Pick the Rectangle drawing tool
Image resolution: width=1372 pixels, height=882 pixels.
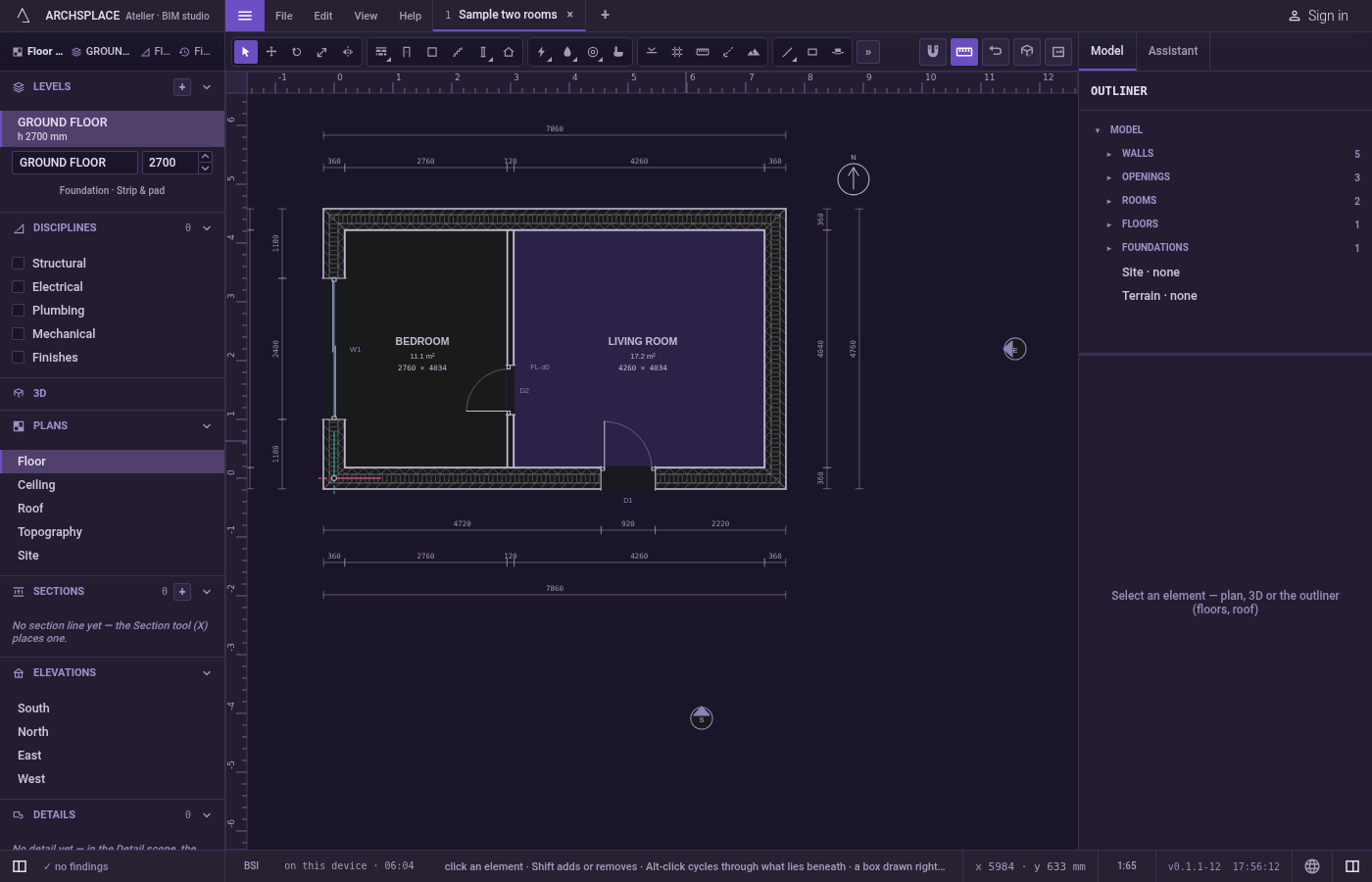pos(812,52)
